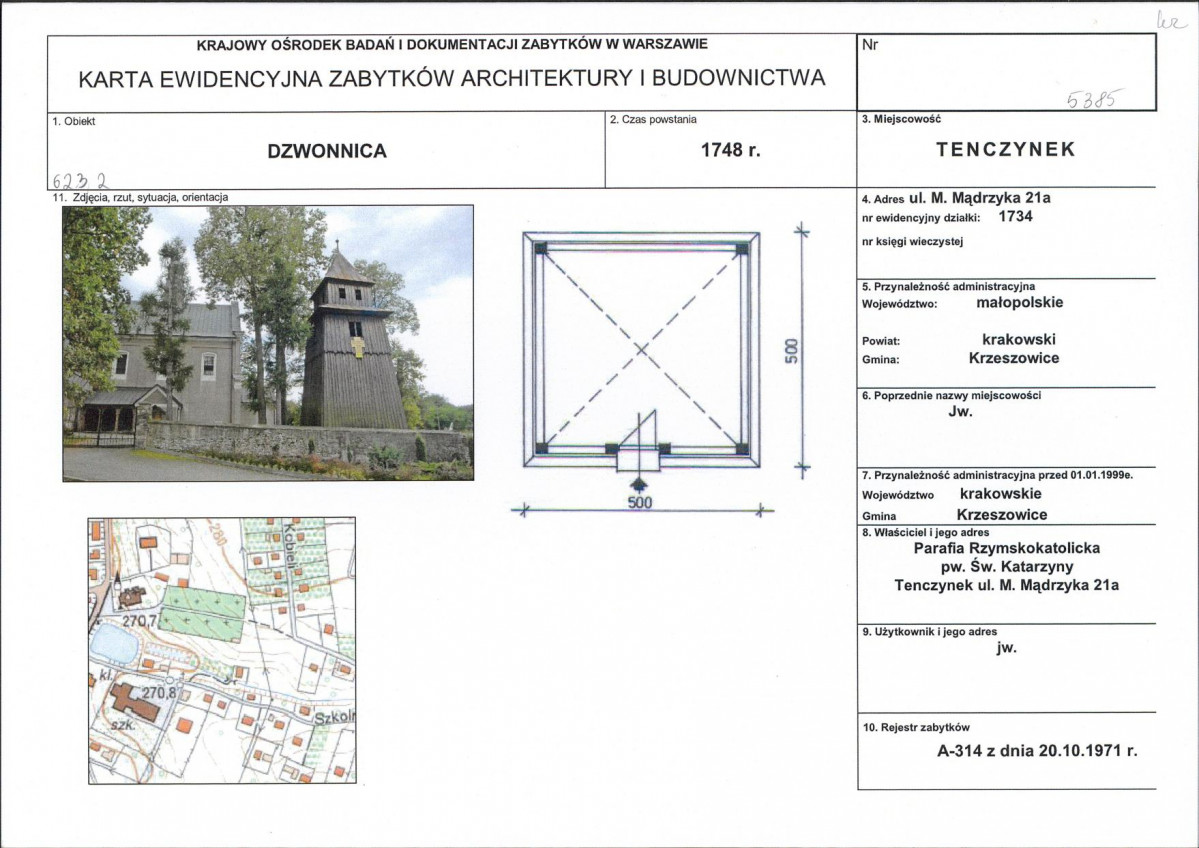Click the county value 'krakowski'
Image resolution: width=1199 pixels, height=848 pixels.
tap(1019, 339)
